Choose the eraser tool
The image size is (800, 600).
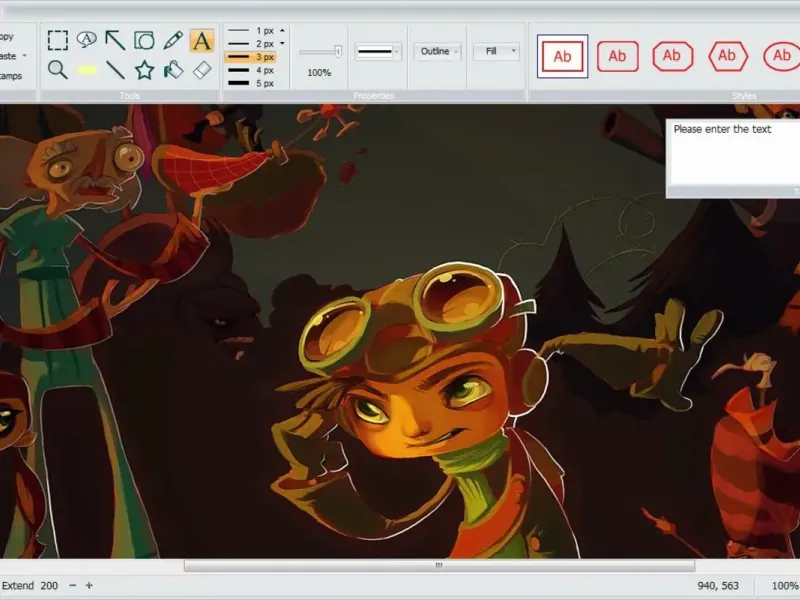[202, 70]
